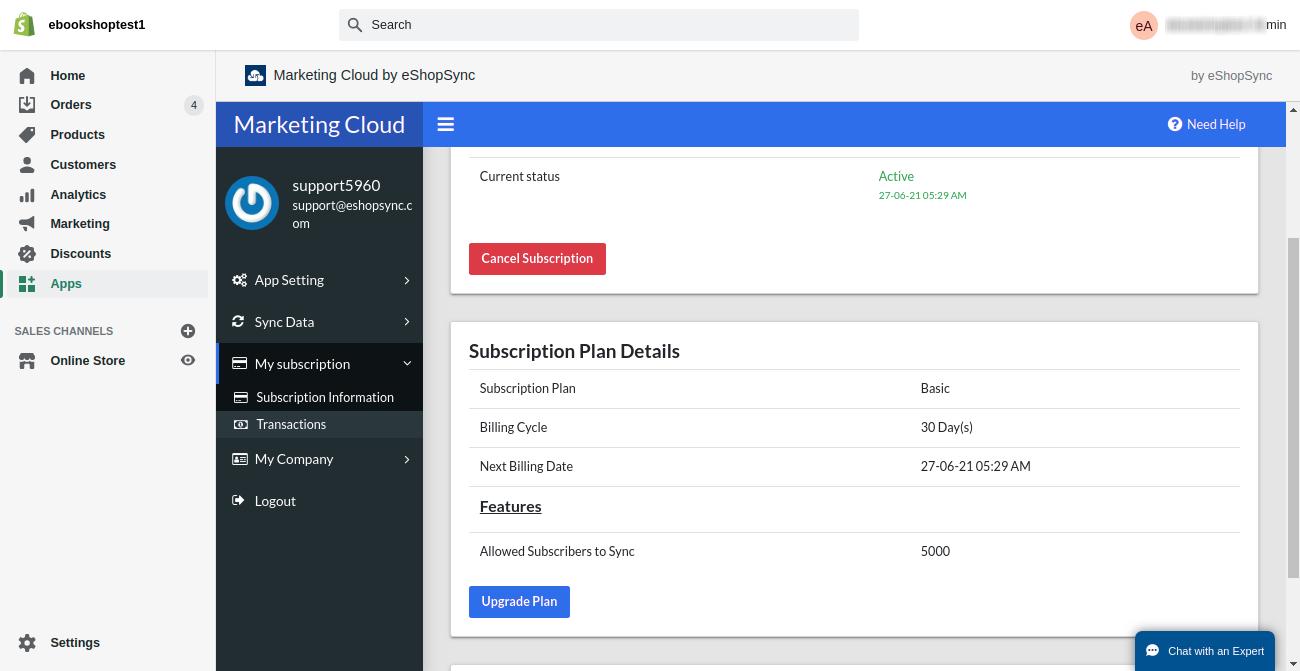The image size is (1300, 671).
Task: Click the Basic plan value
Action: pos(935,388)
